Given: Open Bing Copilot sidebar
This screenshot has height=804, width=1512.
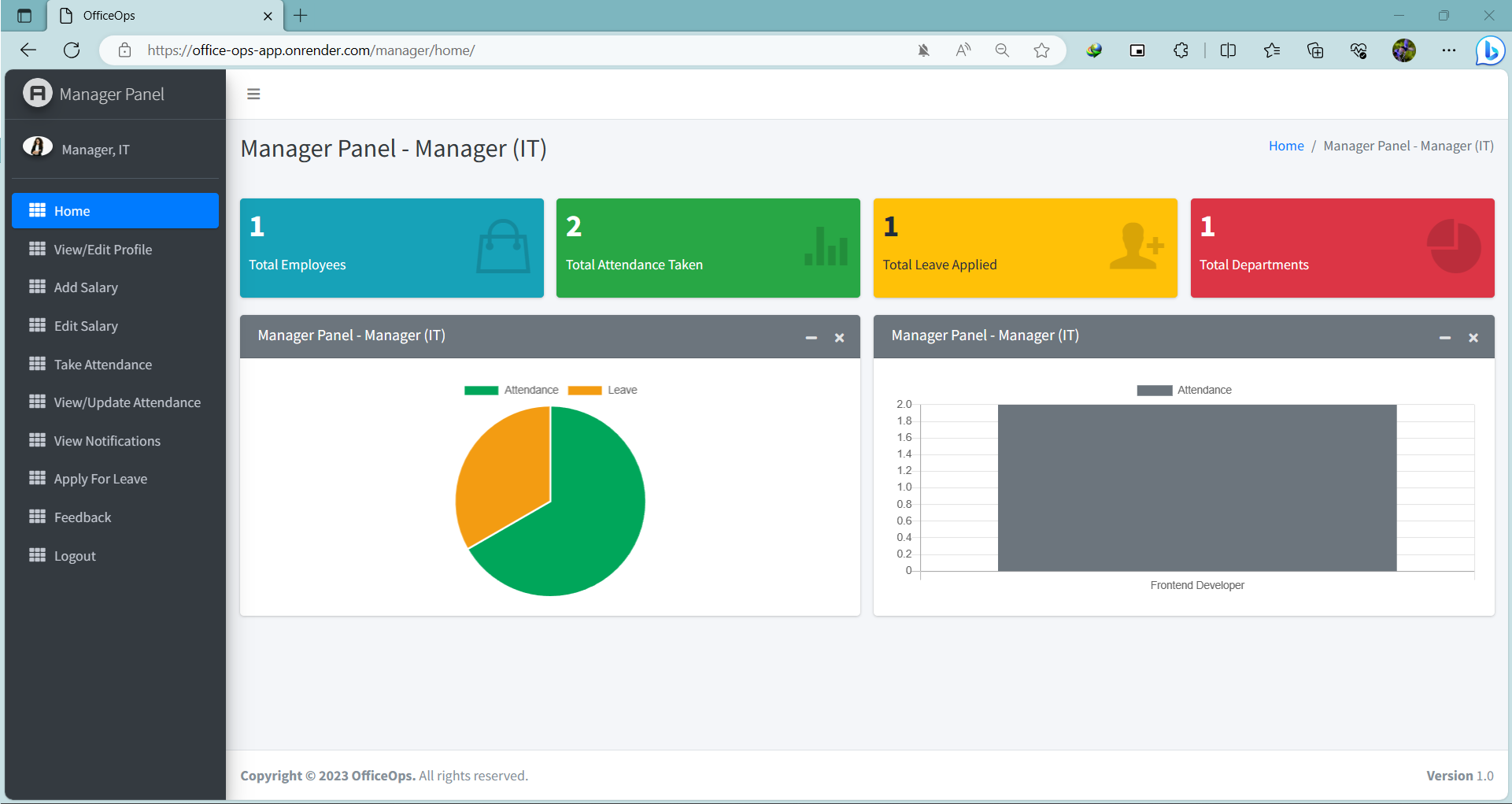Looking at the screenshot, I should pos(1490,51).
